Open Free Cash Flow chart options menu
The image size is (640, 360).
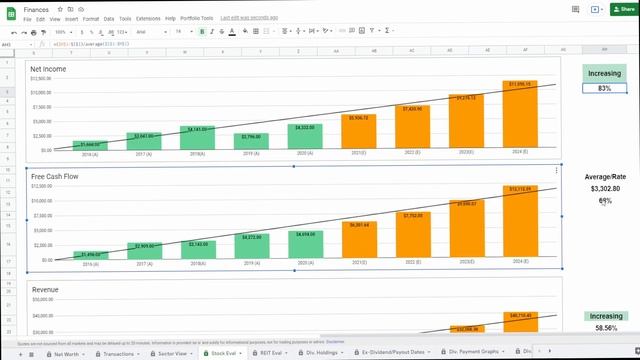556,170
